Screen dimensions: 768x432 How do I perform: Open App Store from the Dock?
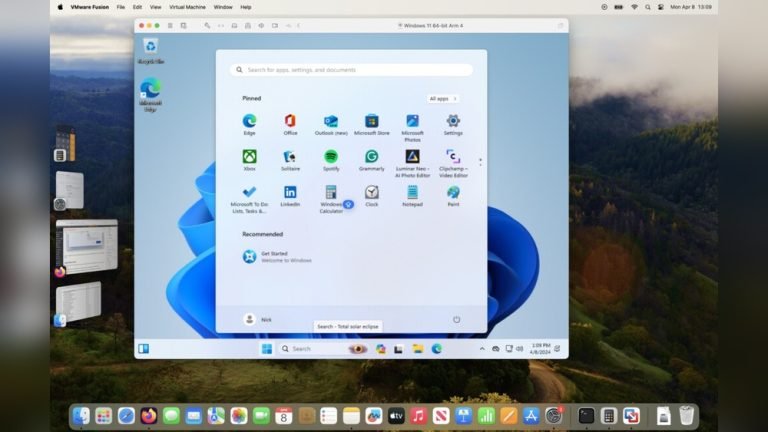pyautogui.click(x=531, y=416)
